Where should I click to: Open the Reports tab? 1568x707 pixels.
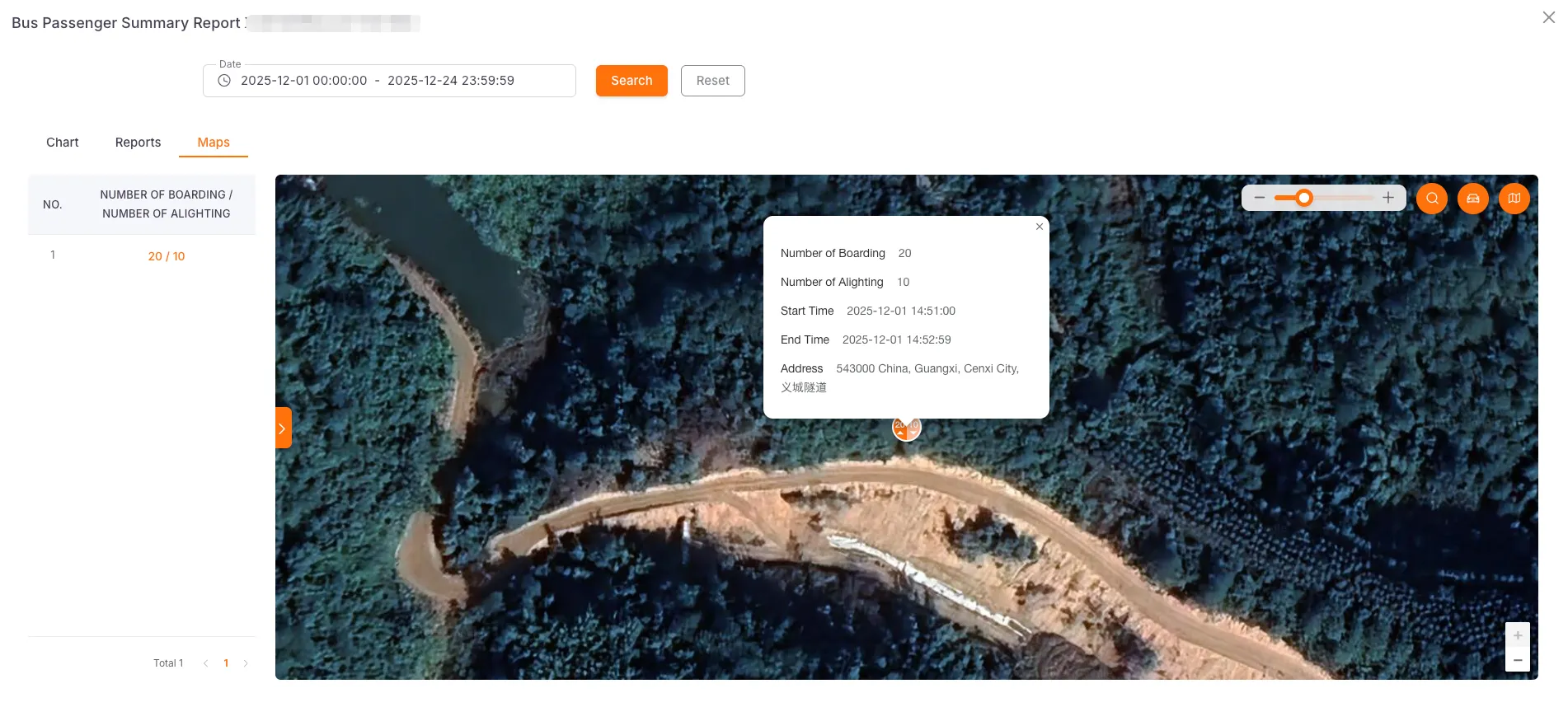(x=138, y=143)
